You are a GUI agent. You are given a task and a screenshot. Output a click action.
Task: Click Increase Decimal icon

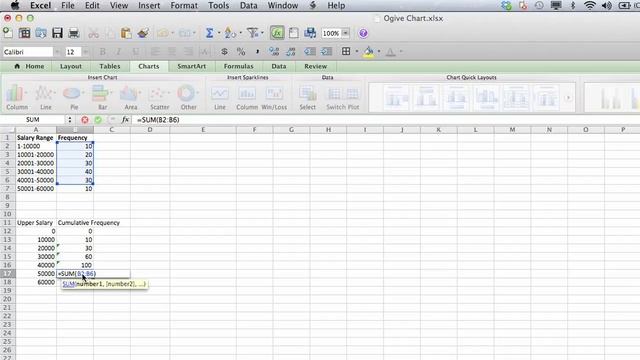pyautogui.click(x=274, y=51)
